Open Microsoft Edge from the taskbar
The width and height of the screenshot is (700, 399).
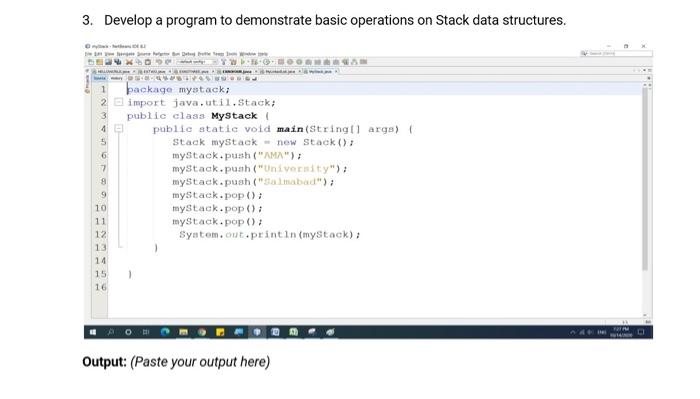tap(165, 332)
